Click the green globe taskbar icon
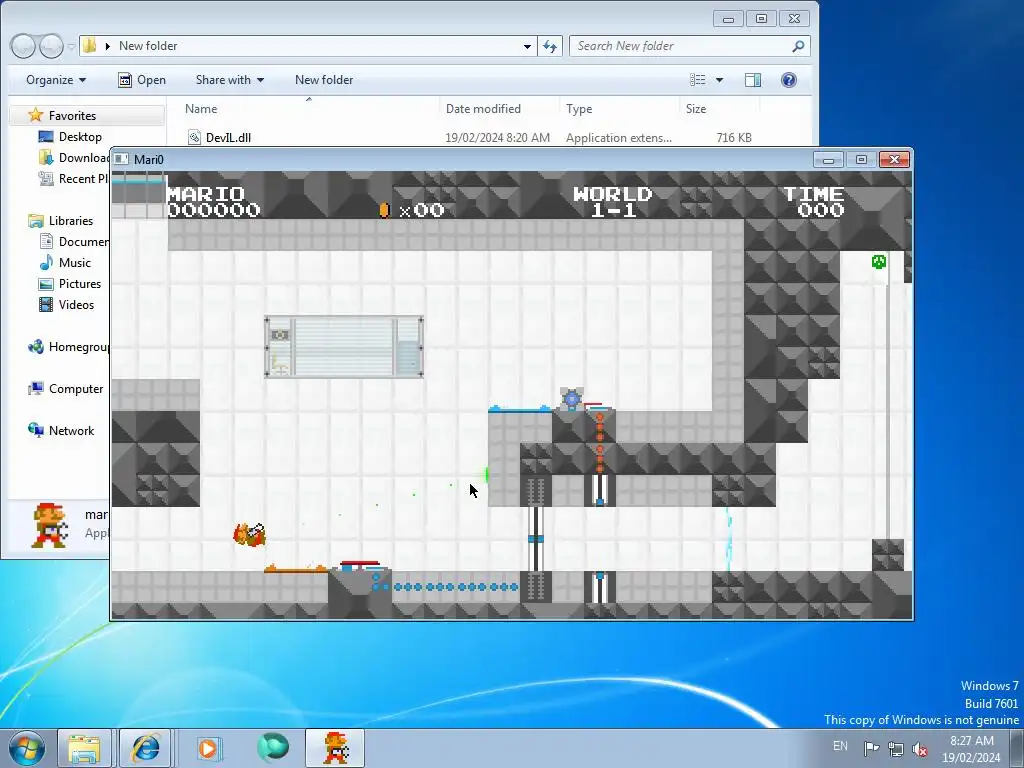The width and height of the screenshot is (1024, 768). click(x=272, y=748)
